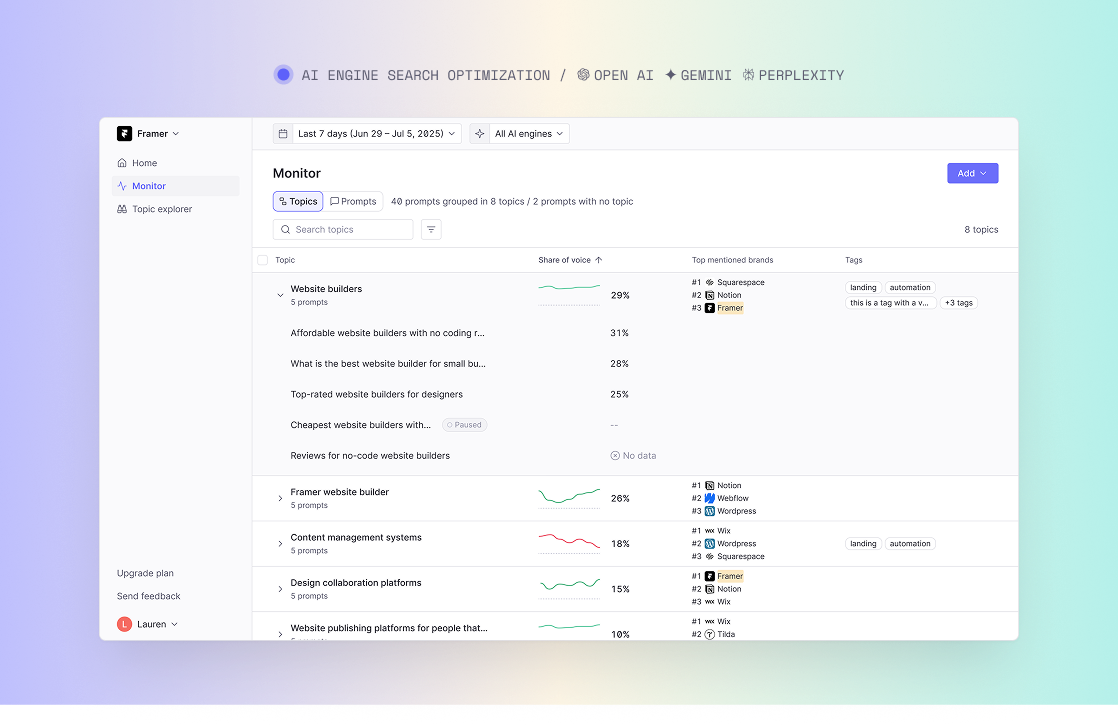
Task: Switch to the Topics tab
Action: 298,202
